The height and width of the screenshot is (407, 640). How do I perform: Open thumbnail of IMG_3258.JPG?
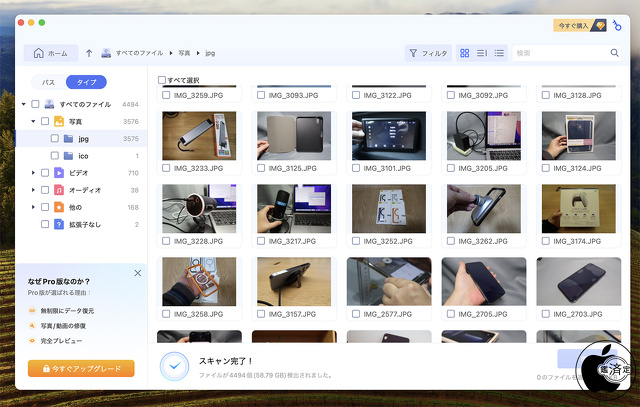(x=199, y=282)
